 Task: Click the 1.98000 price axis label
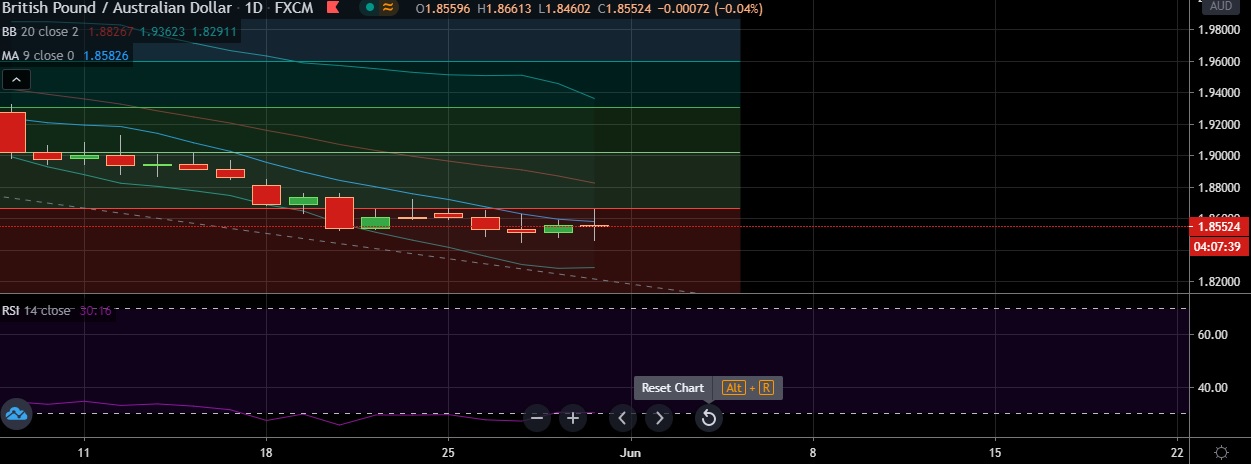1218,30
